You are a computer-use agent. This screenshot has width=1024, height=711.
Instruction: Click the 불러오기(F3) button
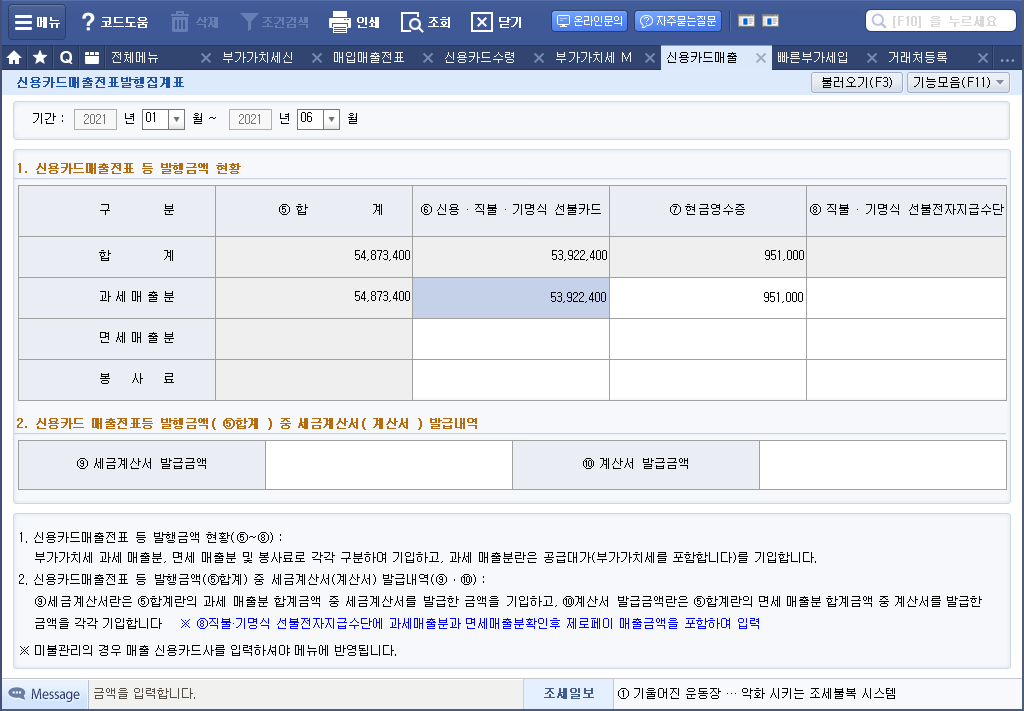click(856, 83)
